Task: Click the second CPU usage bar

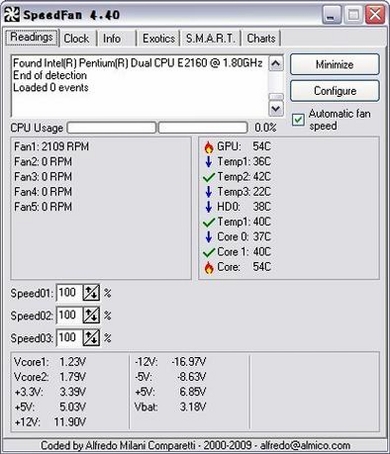Action: (x=203, y=128)
